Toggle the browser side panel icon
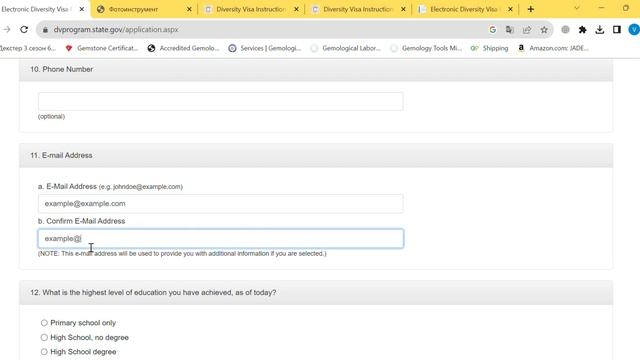The image size is (640, 360). point(617,29)
